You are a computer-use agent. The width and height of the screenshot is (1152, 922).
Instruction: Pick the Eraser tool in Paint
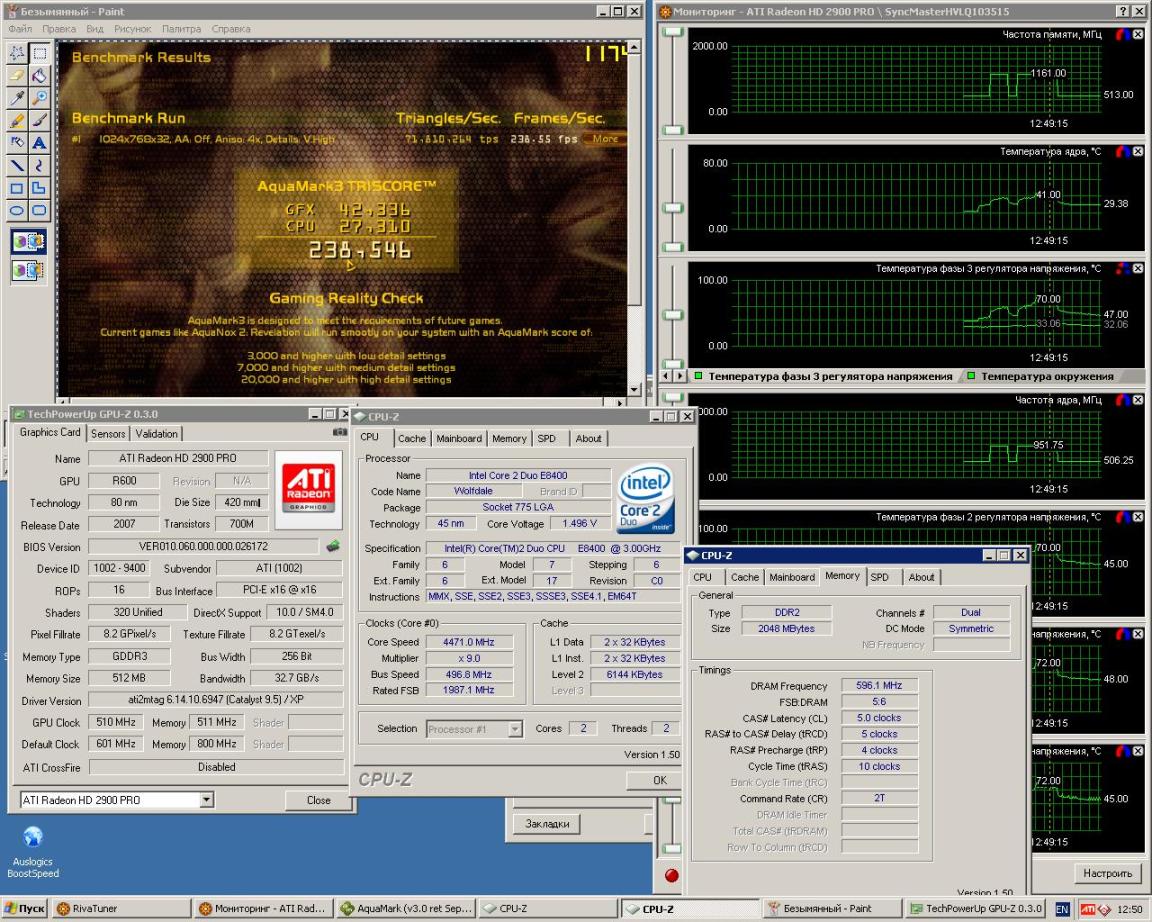(x=17, y=76)
